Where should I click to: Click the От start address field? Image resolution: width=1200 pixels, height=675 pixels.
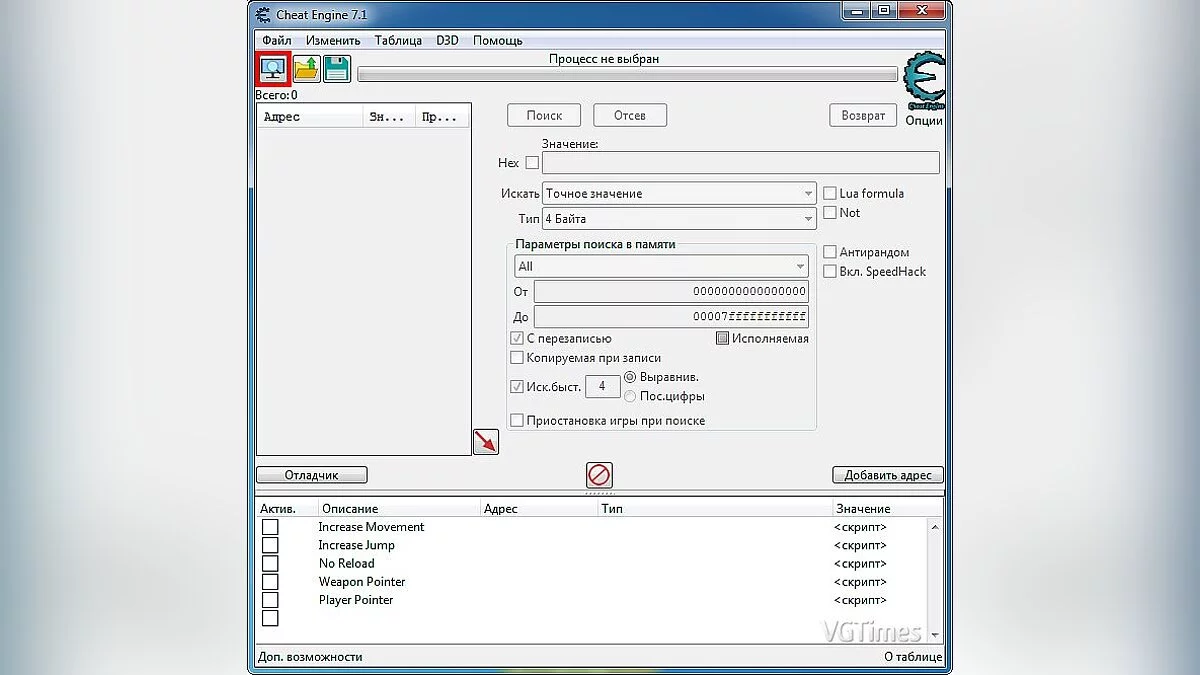[x=671, y=291]
